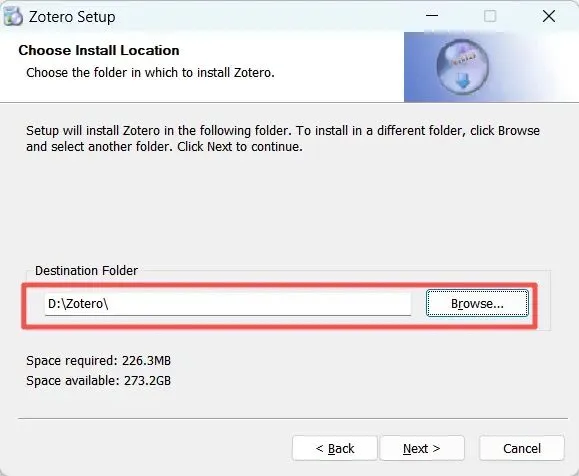
Task: Click the empty area above Destination Folder
Action: pos(288,209)
